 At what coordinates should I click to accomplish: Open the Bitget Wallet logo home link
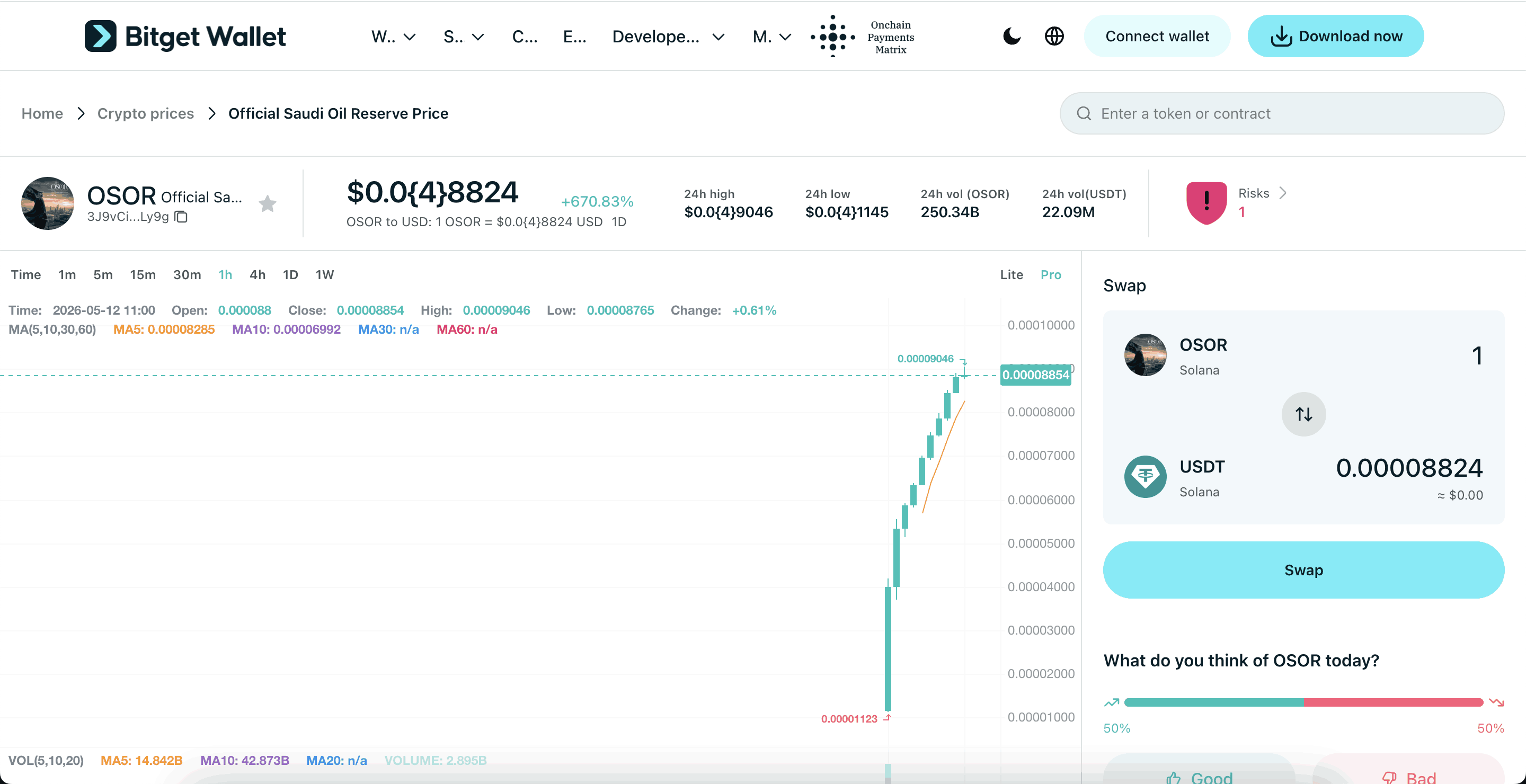click(185, 36)
